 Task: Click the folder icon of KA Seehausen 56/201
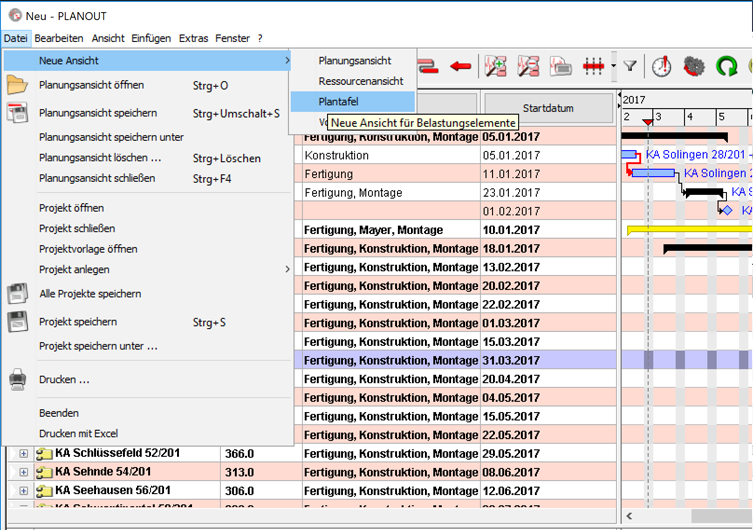44,491
